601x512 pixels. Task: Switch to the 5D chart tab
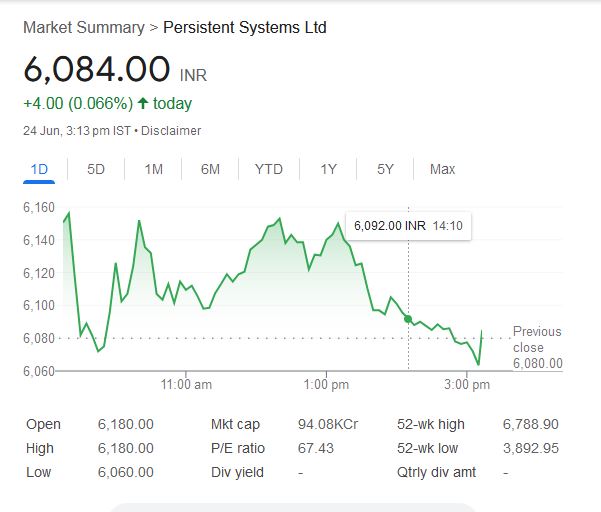[96, 169]
